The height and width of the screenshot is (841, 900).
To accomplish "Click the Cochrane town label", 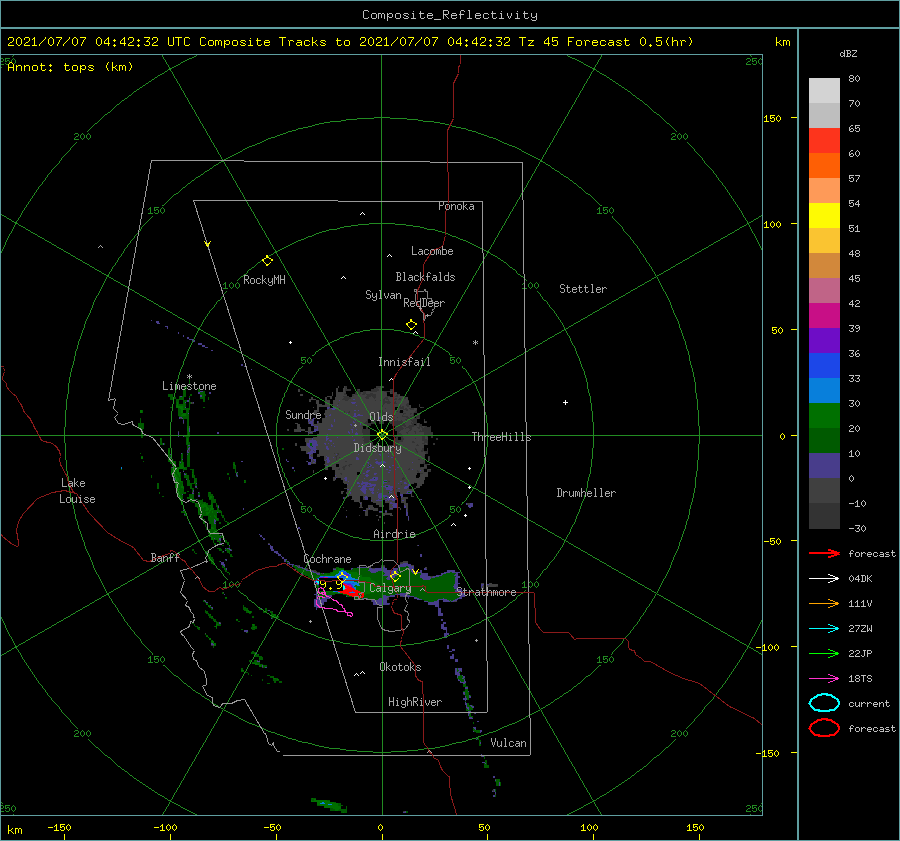I will 327,559.
